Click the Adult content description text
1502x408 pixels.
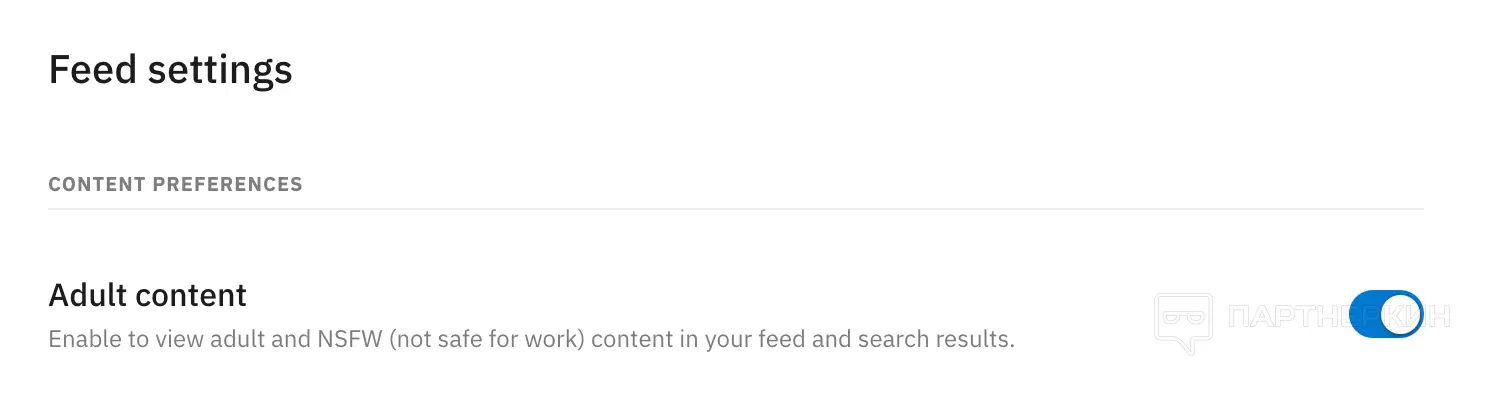click(531, 339)
